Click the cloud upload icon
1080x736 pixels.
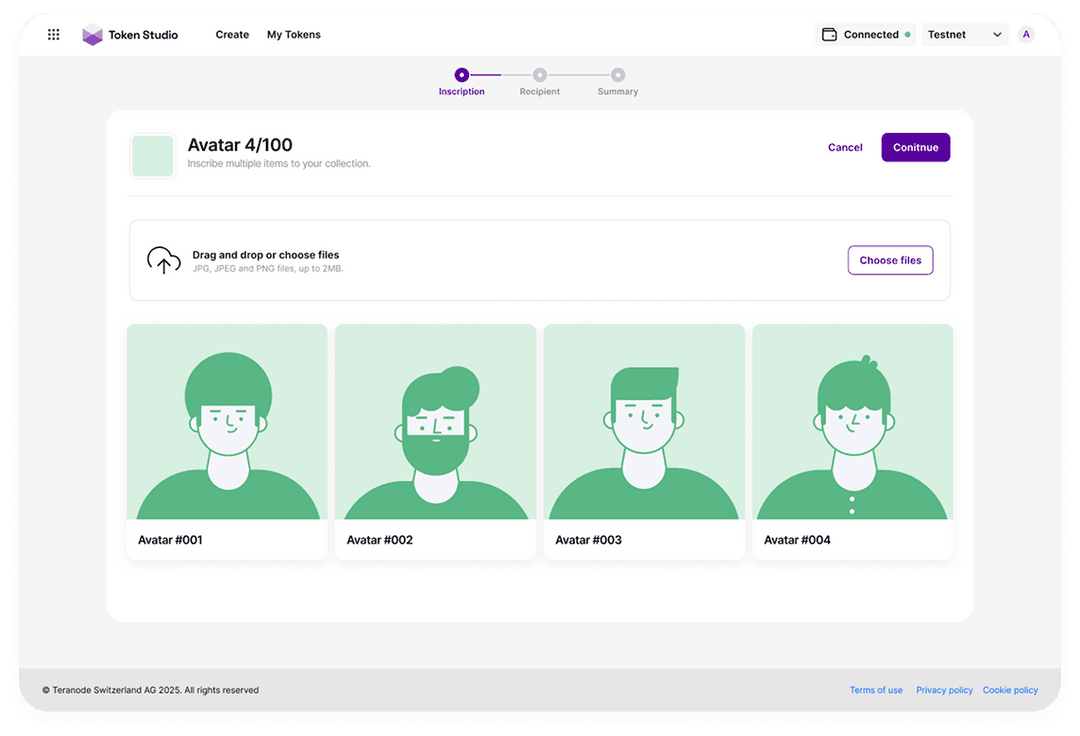point(164,260)
